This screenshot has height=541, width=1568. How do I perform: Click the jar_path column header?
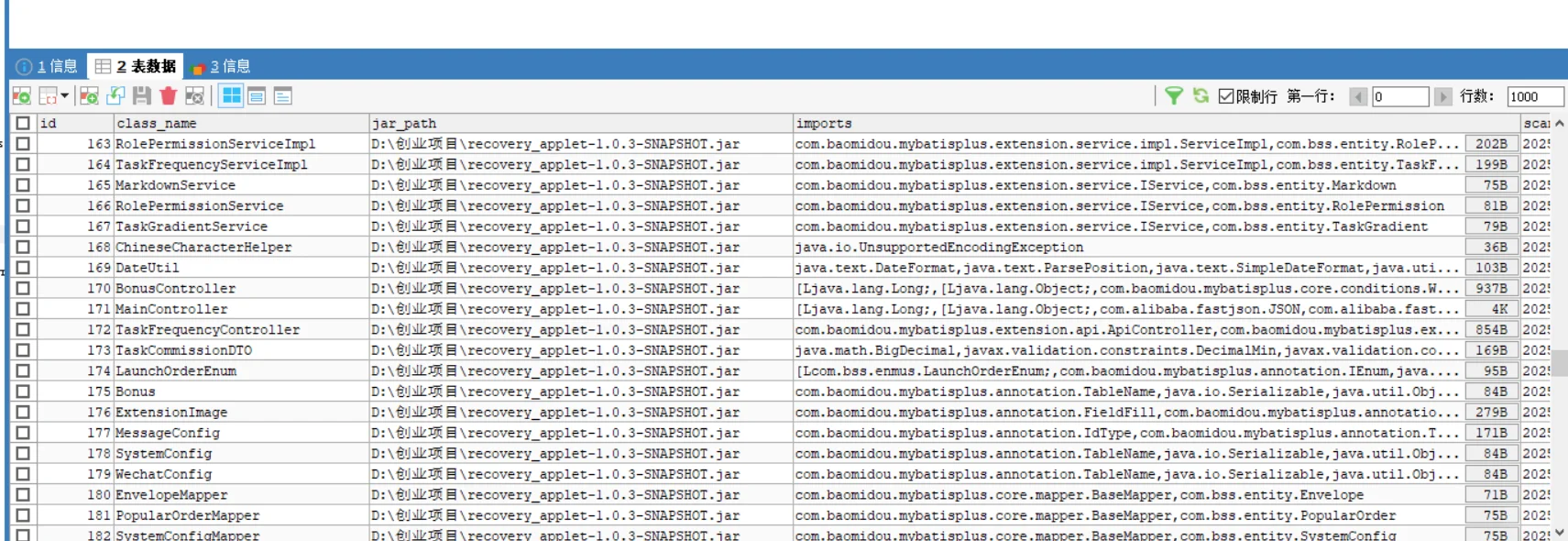point(581,123)
